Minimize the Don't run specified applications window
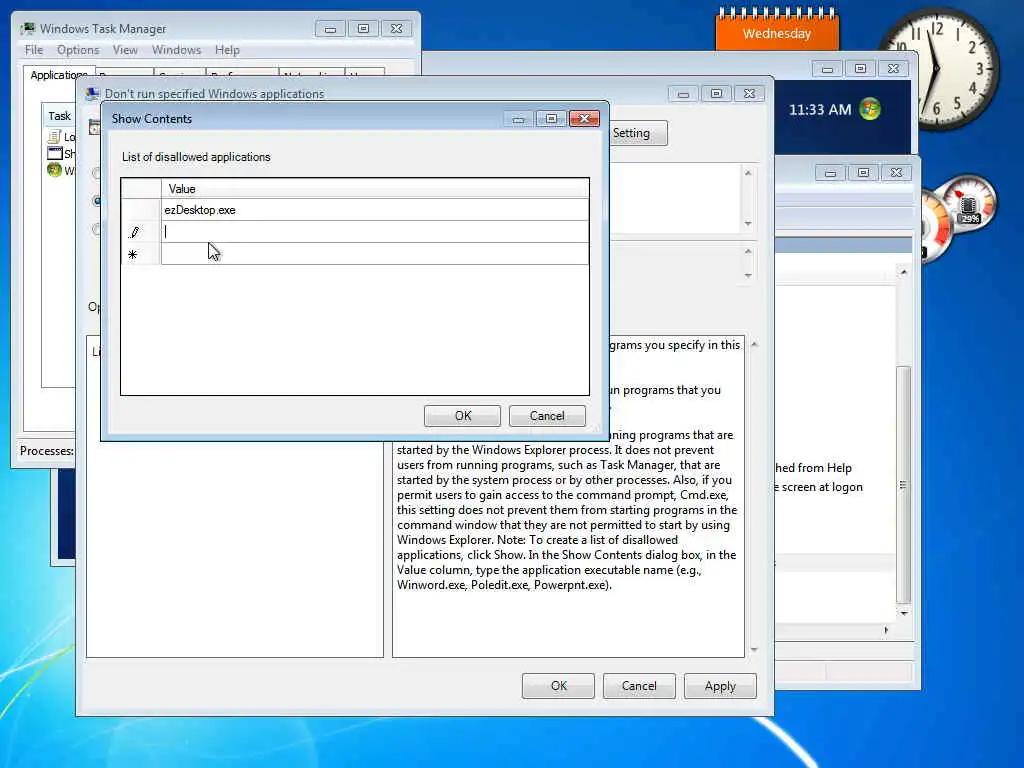The width and height of the screenshot is (1024, 768). pos(683,94)
